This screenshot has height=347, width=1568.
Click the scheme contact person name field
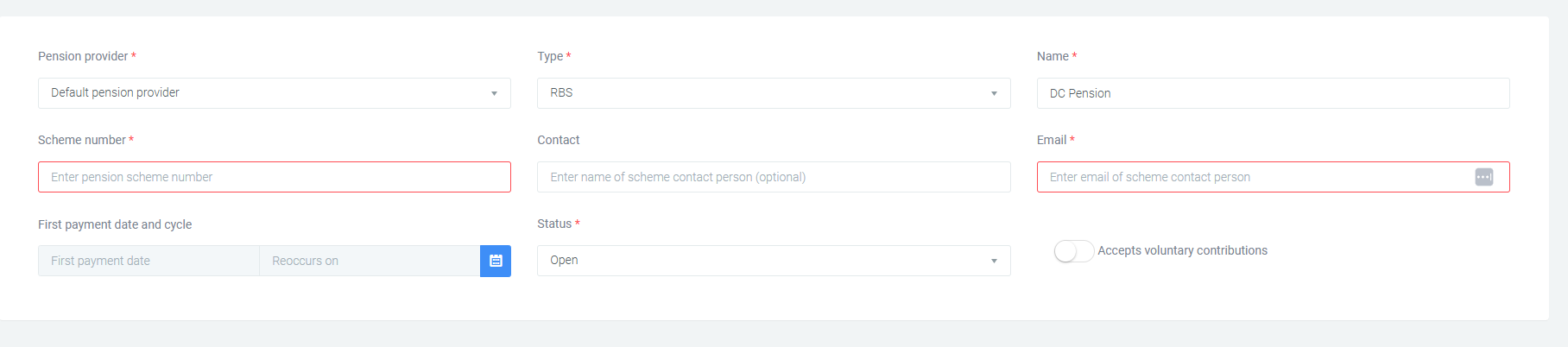[x=773, y=177]
